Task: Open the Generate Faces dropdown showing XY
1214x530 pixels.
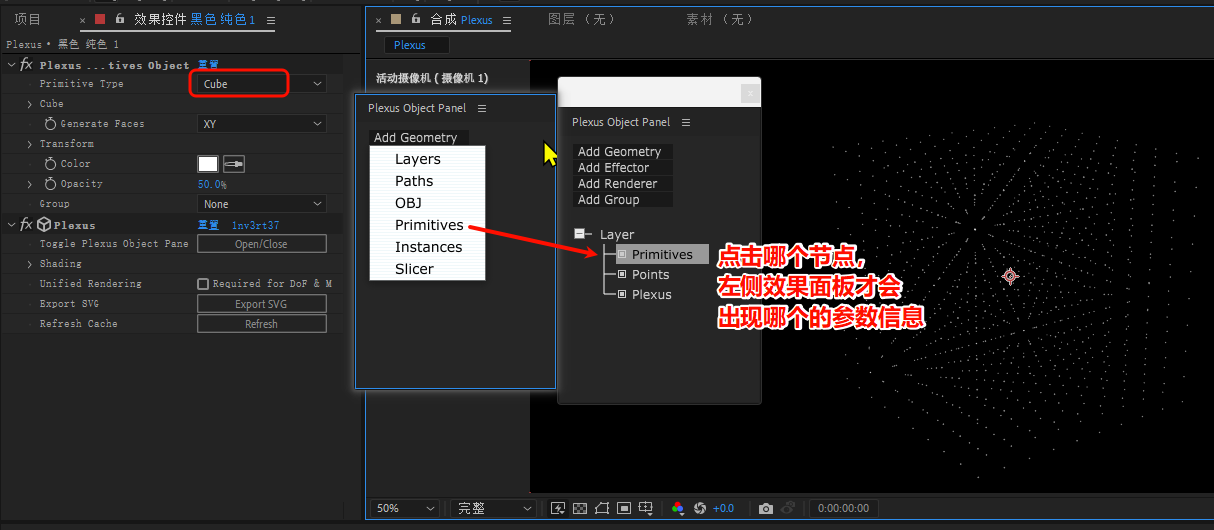Action: 262,124
